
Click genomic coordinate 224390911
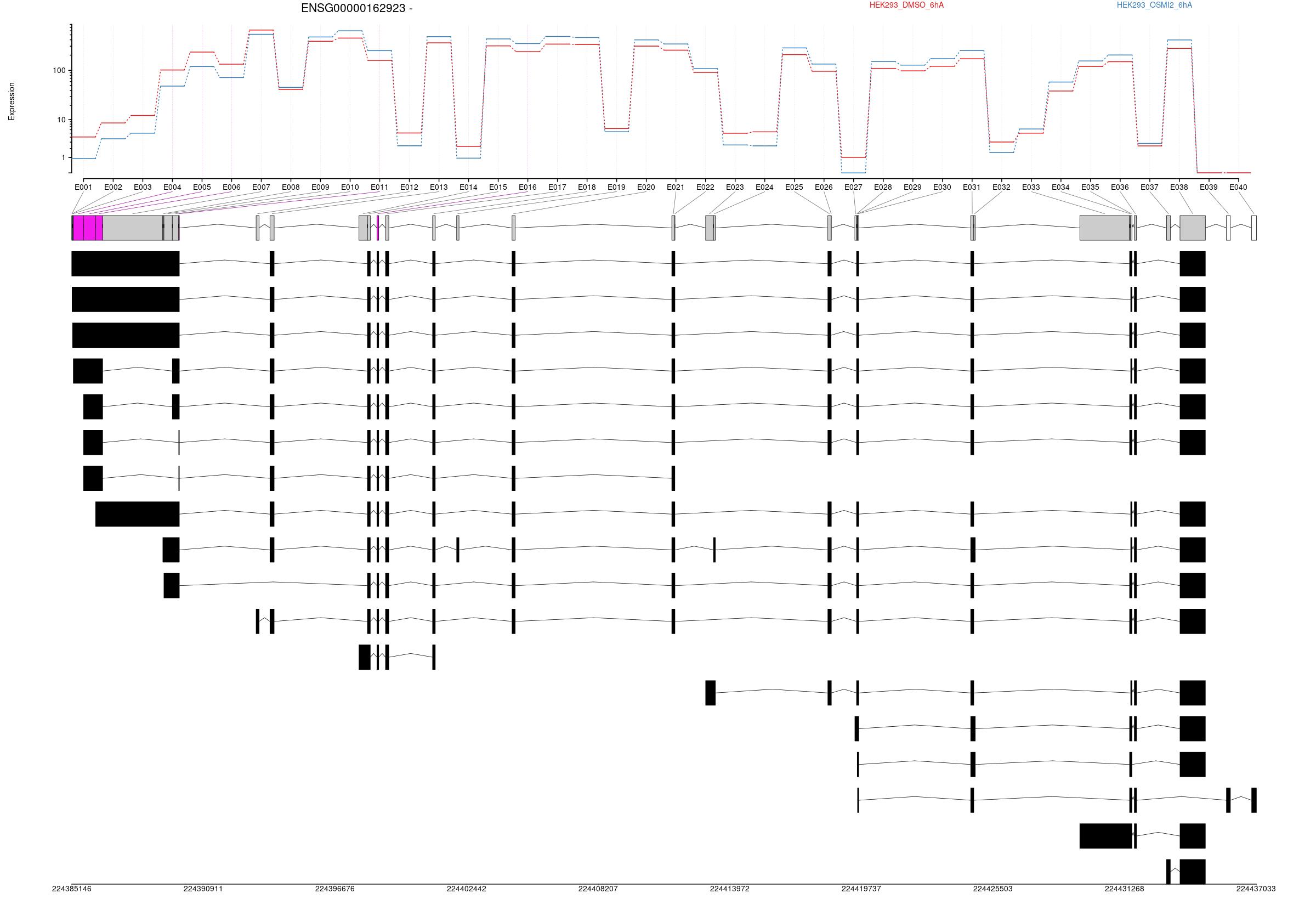[x=203, y=889]
